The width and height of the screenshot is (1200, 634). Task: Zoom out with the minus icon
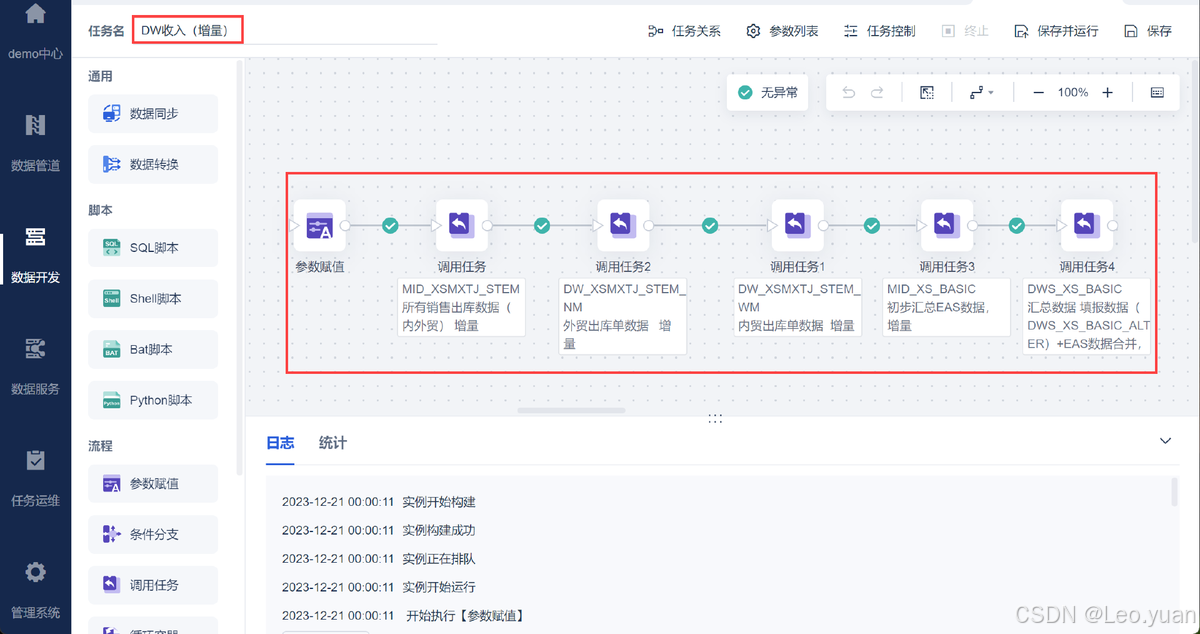(x=1038, y=92)
